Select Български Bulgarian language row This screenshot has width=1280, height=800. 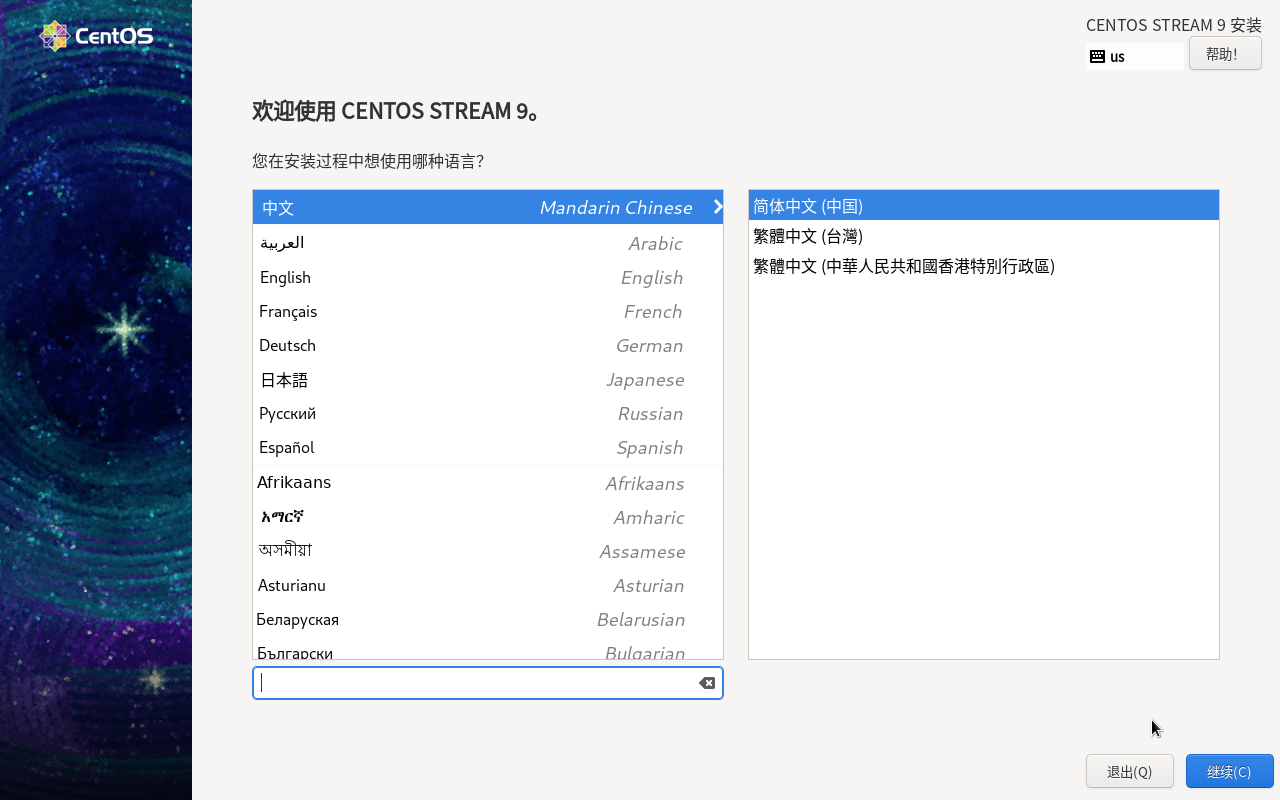click(x=488, y=648)
